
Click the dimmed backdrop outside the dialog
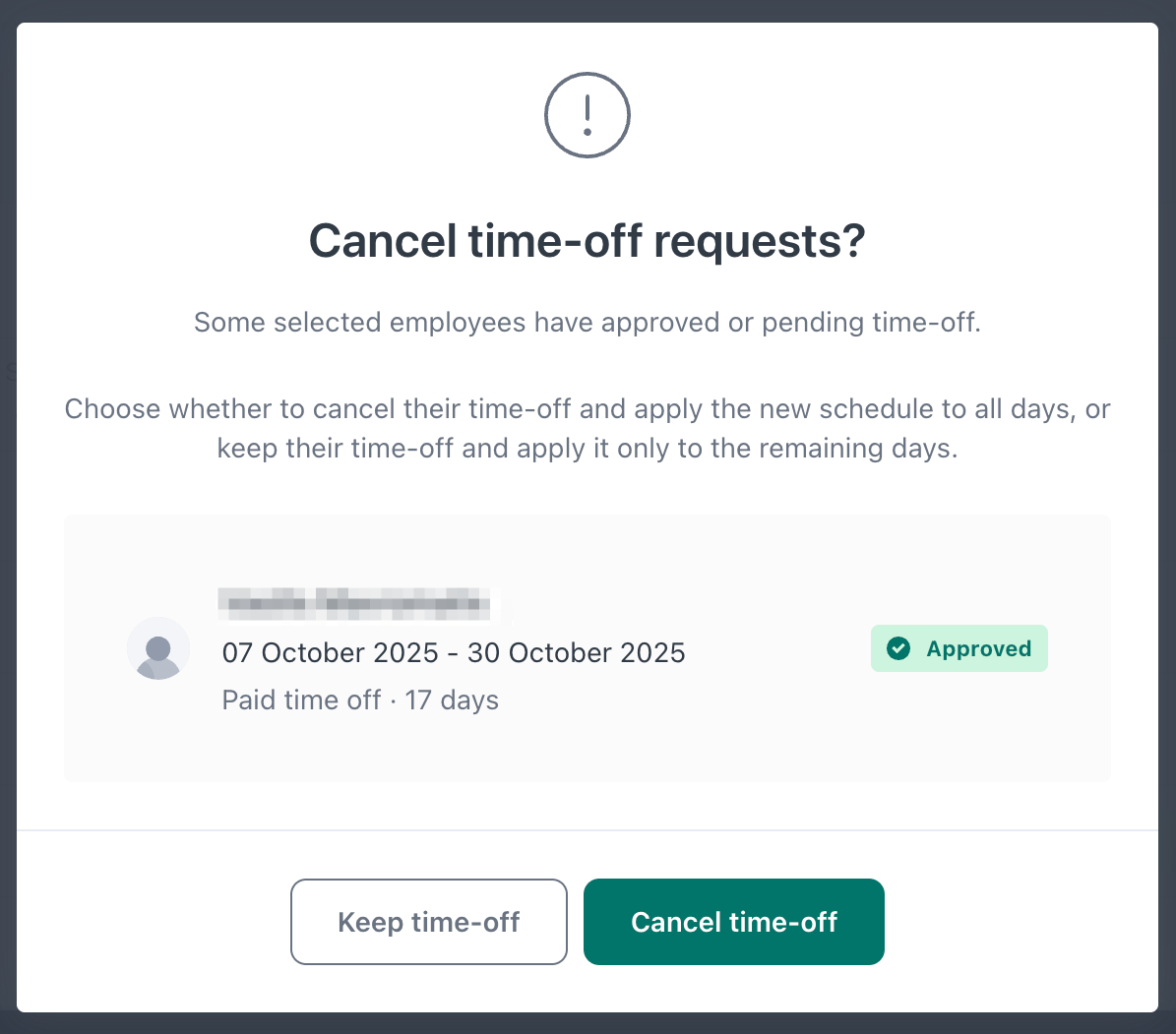pos(7,492)
